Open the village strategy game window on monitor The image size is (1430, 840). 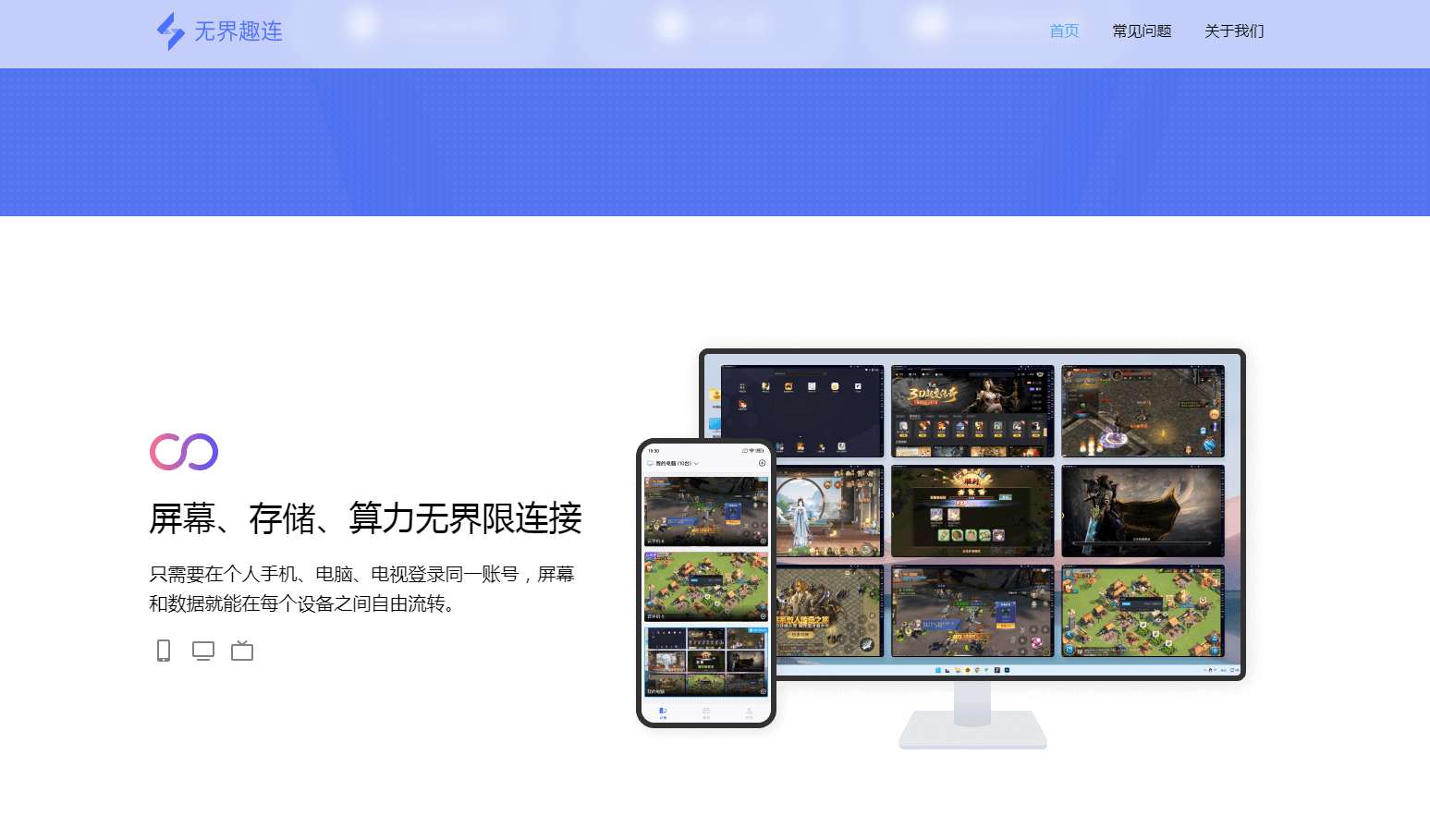point(1143,611)
